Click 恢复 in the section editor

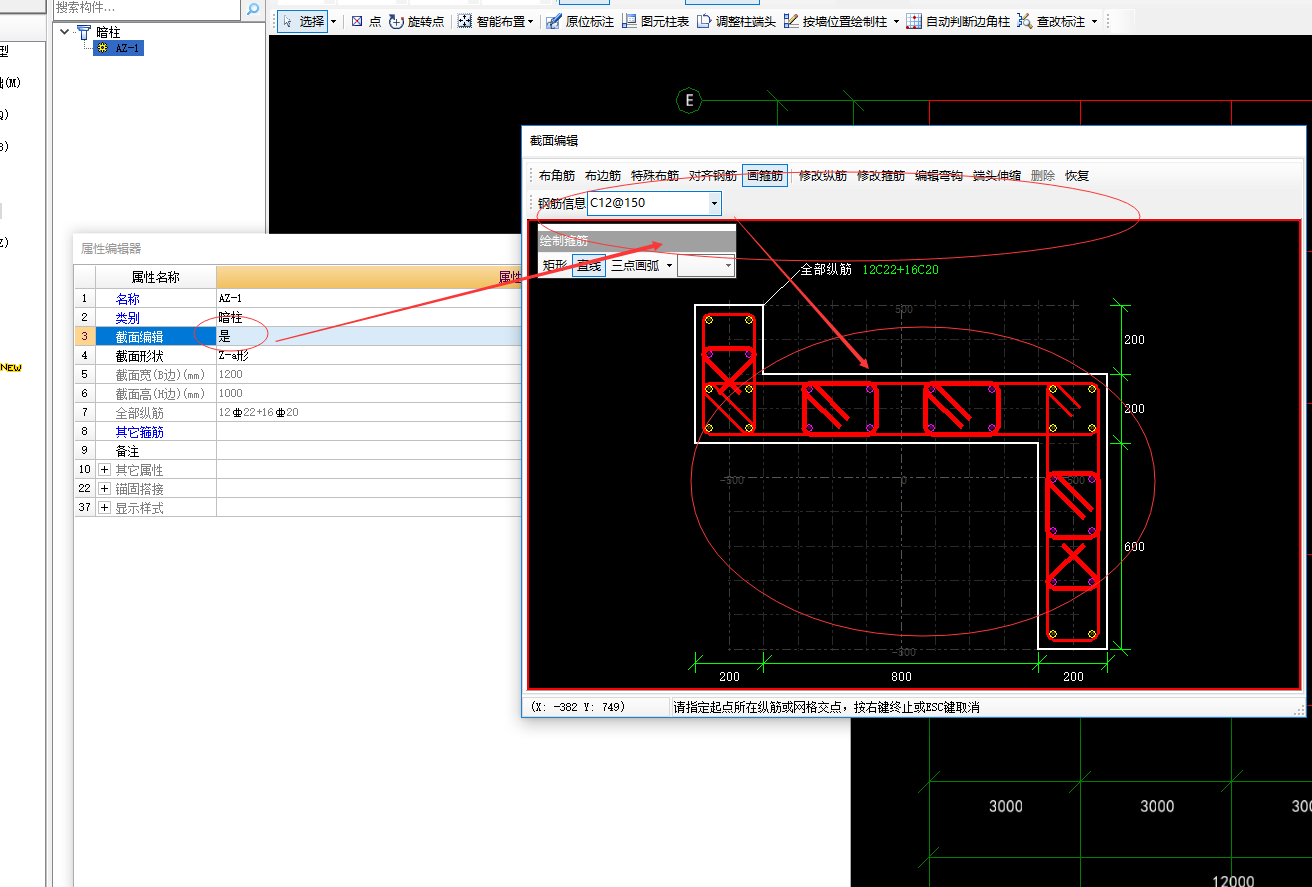coord(1077,176)
